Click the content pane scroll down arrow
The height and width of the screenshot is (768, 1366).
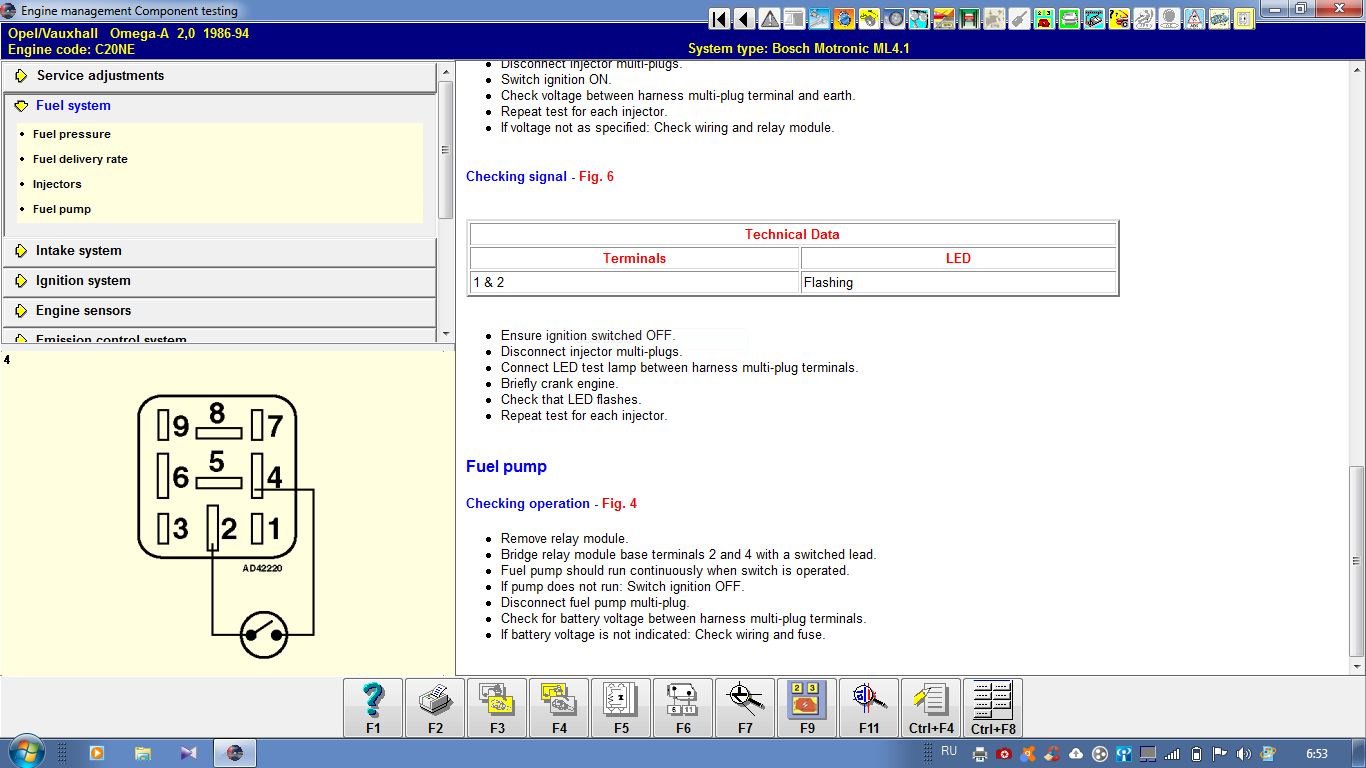click(x=1357, y=666)
